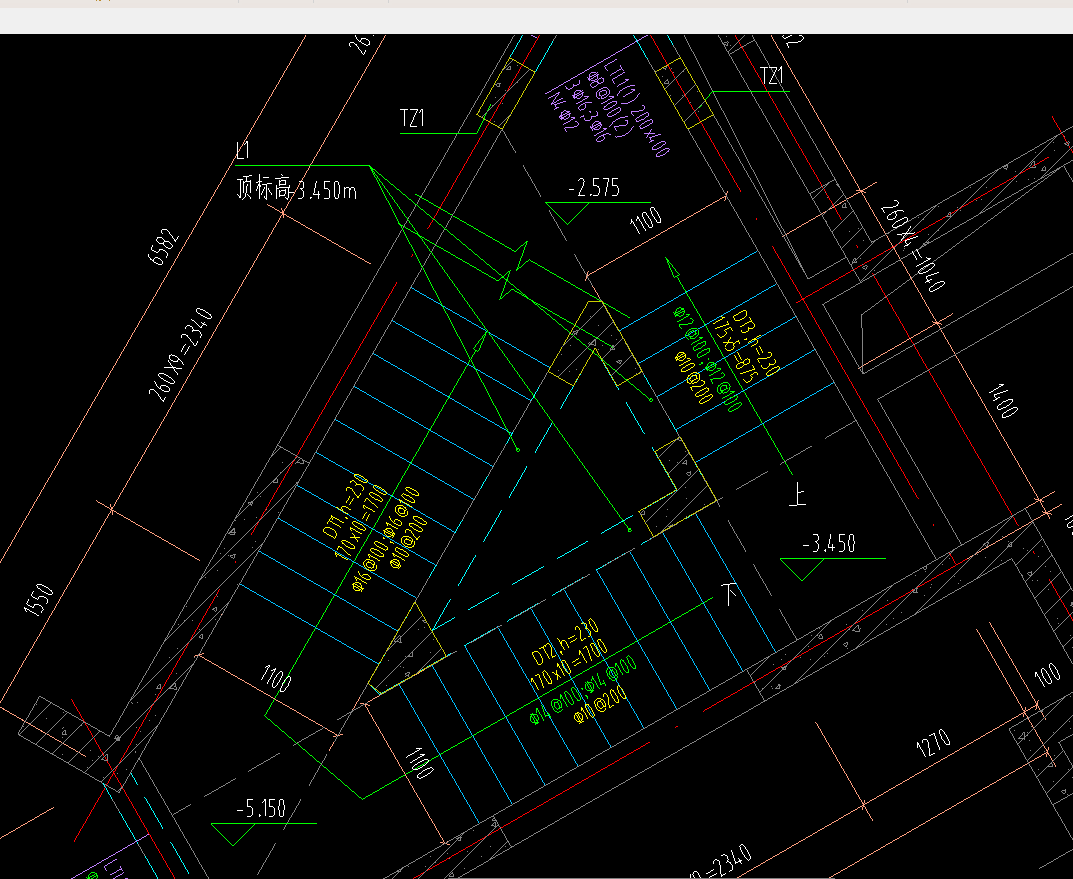Click 'φ10@200' text of the DT3 slab
This screenshot has height=879, width=1073.
click(694, 378)
